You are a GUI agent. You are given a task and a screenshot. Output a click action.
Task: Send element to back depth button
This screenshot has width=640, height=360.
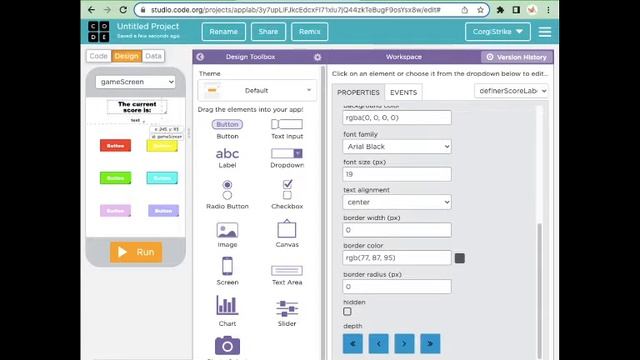pos(353,344)
